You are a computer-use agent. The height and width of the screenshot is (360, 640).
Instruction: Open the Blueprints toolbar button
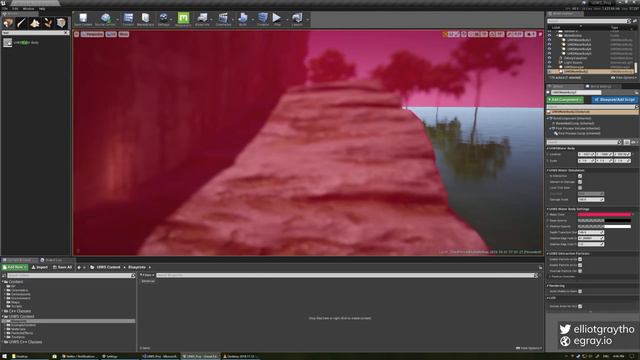click(x=202, y=19)
